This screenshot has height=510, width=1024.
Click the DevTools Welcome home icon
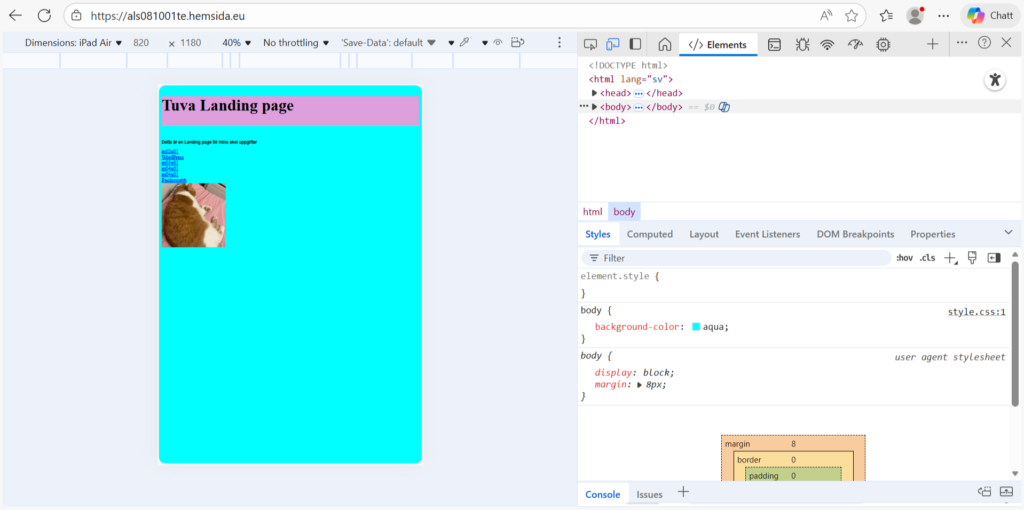pyautogui.click(x=664, y=44)
